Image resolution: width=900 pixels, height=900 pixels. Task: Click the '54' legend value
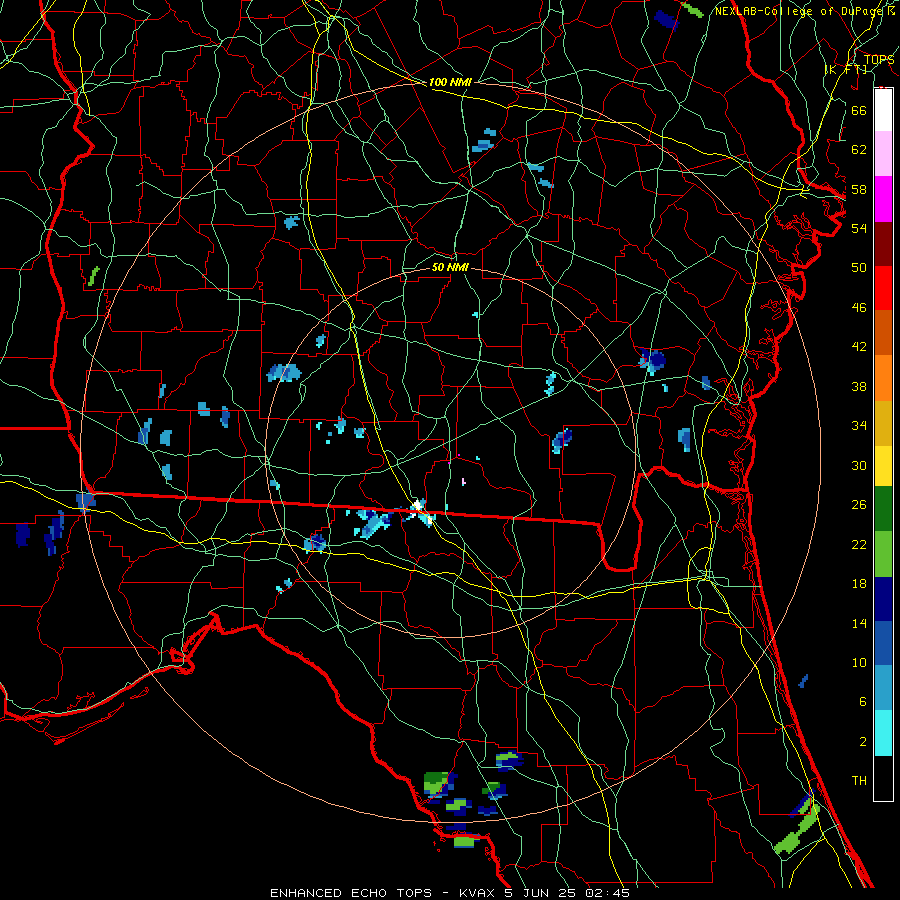click(x=859, y=228)
